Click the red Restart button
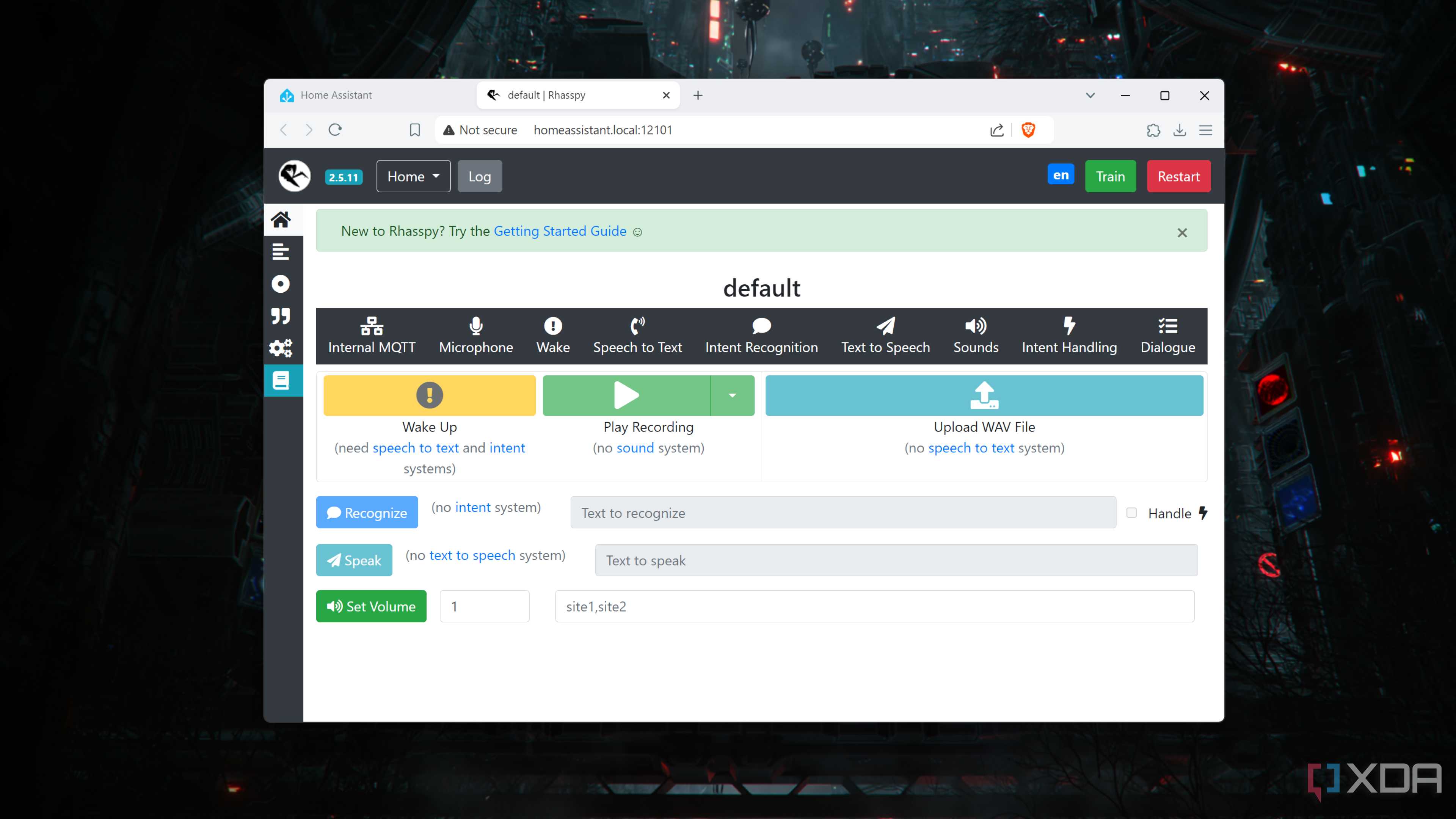 [x=1178, y=176]
